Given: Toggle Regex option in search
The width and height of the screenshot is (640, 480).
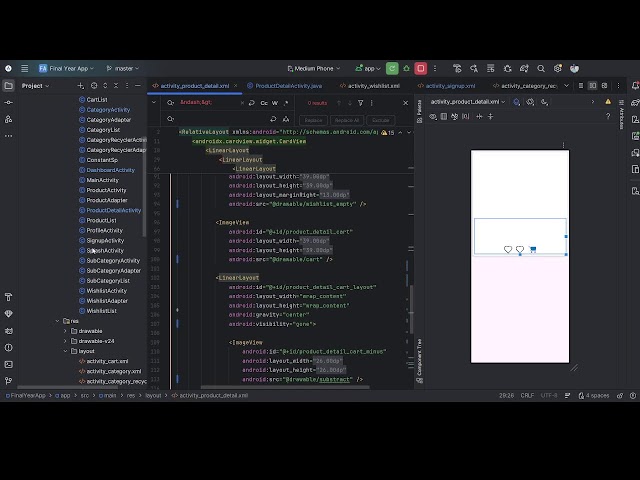Looking at the screenshot, I should [x=285, y=103].
